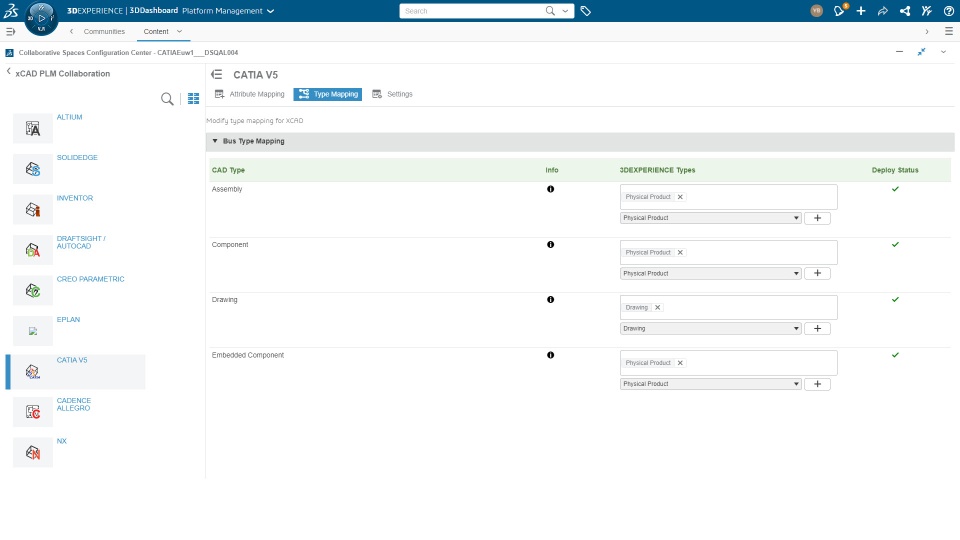
Task: Open the Communities tab
Action: [104, 31]
